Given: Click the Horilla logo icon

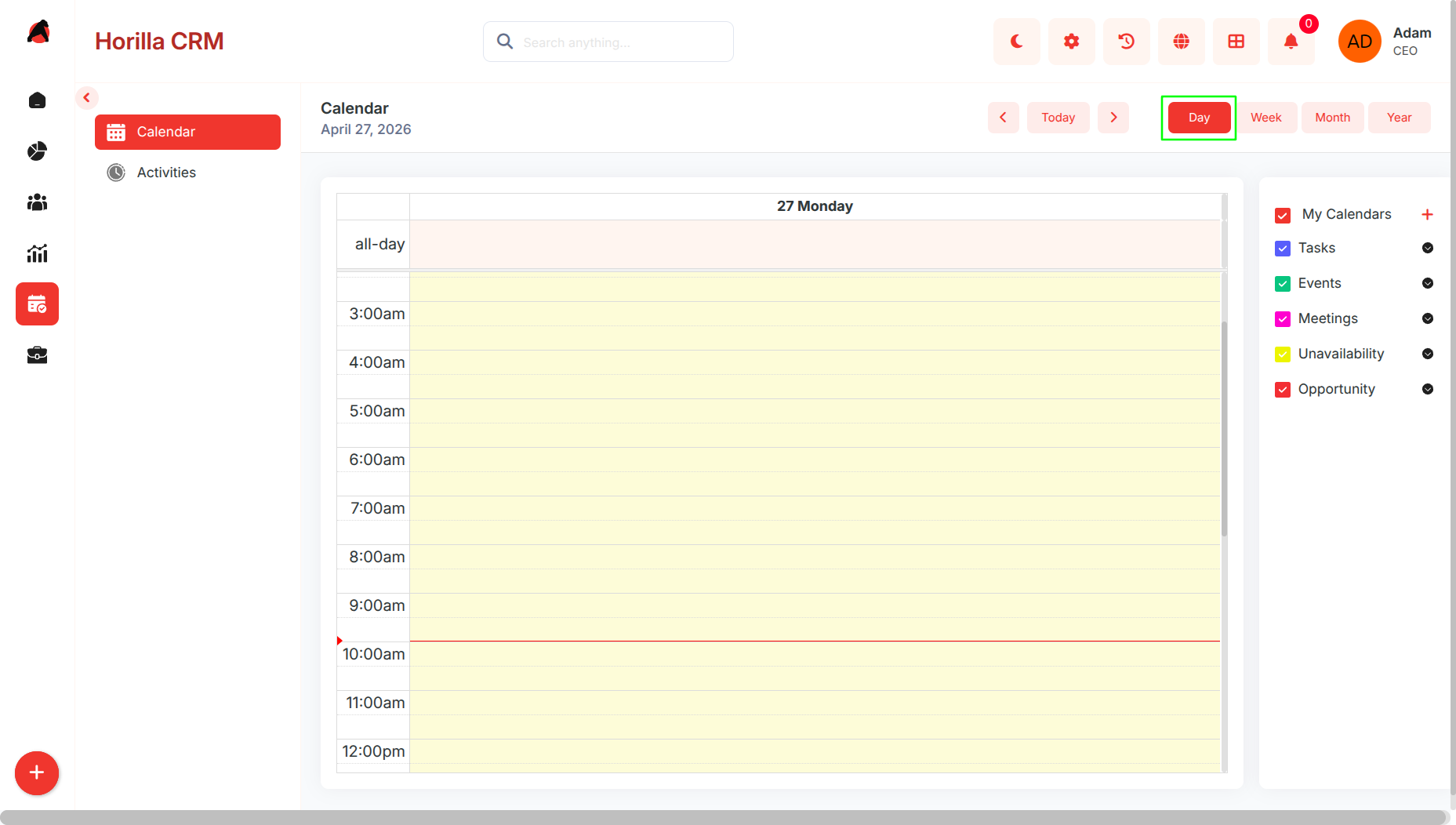Looking at the screenshot, I should point(38,32).
